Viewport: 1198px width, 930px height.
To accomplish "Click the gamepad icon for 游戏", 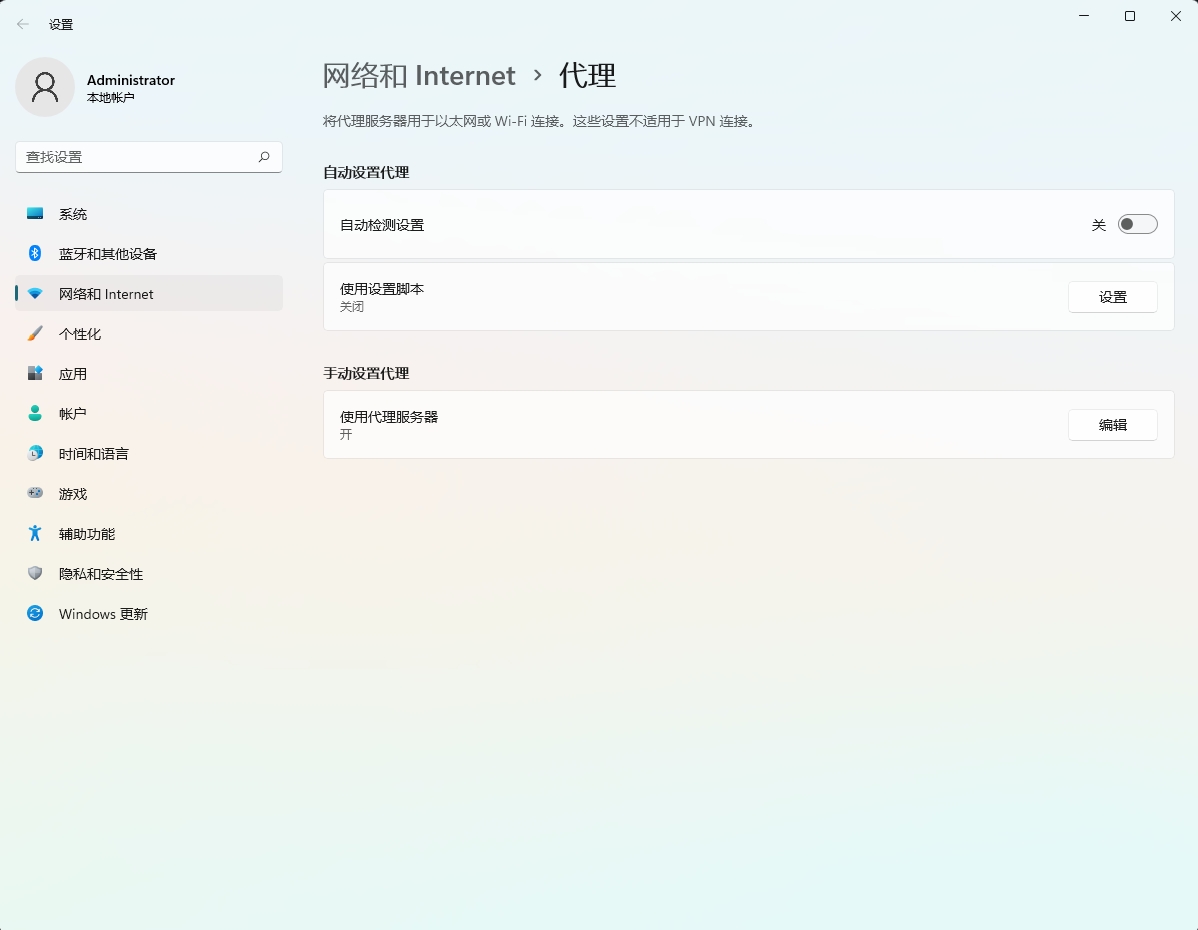I will [x=35, y=493].
